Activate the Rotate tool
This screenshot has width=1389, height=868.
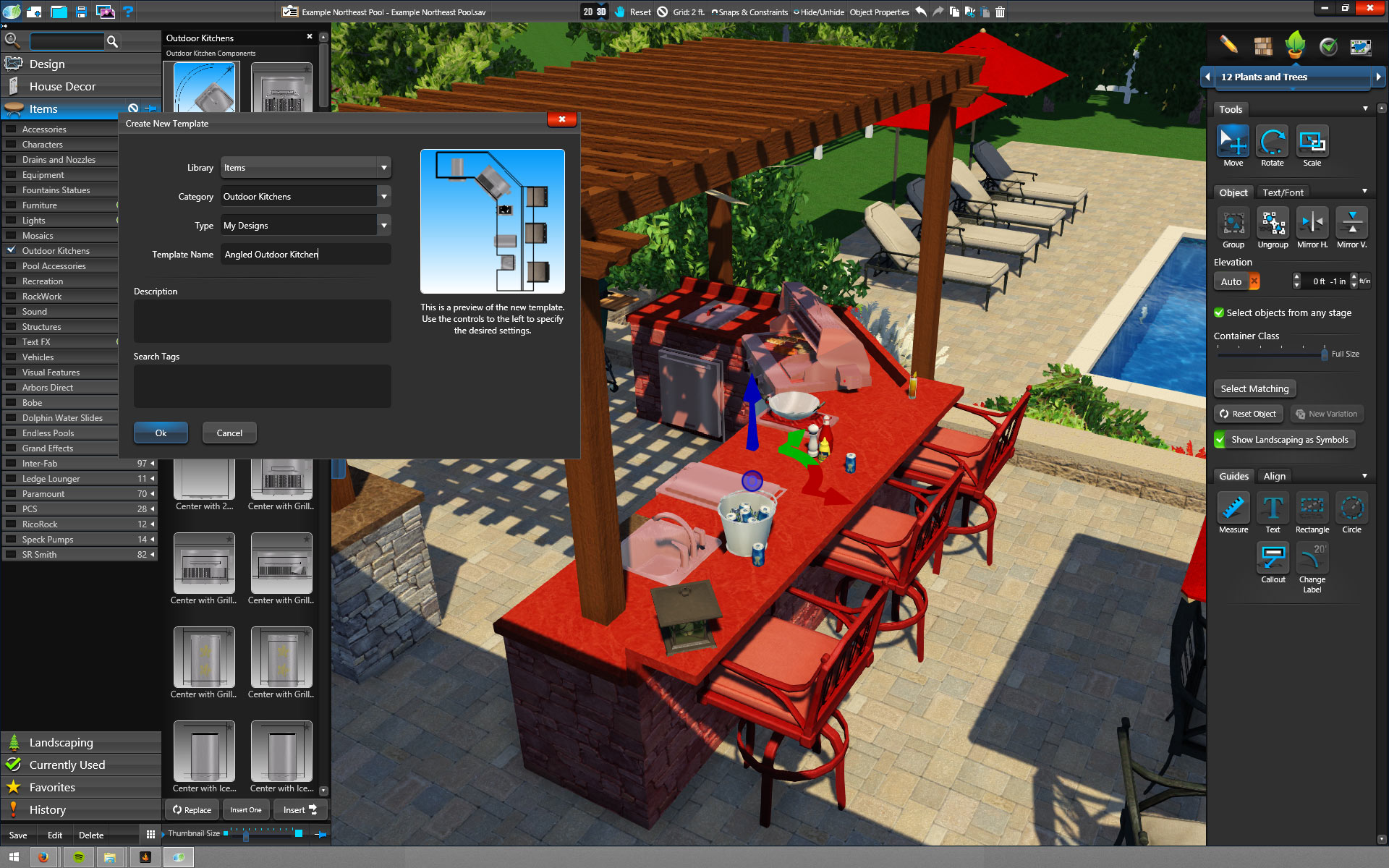coord(1272,142)
